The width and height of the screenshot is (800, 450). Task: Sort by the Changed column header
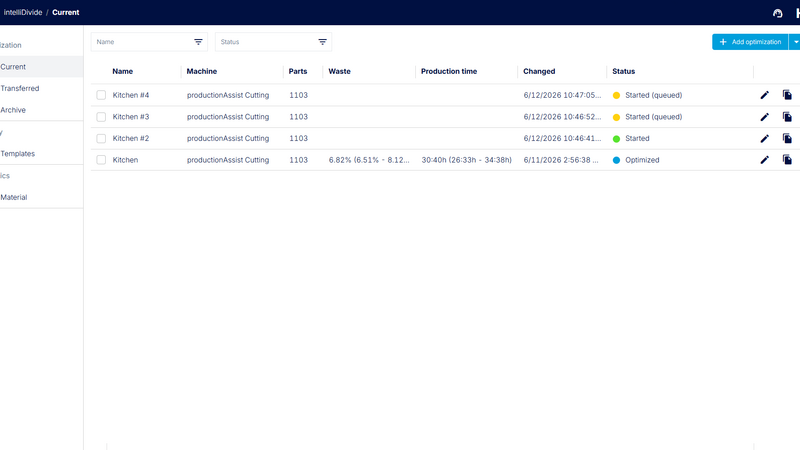point(539,71)
